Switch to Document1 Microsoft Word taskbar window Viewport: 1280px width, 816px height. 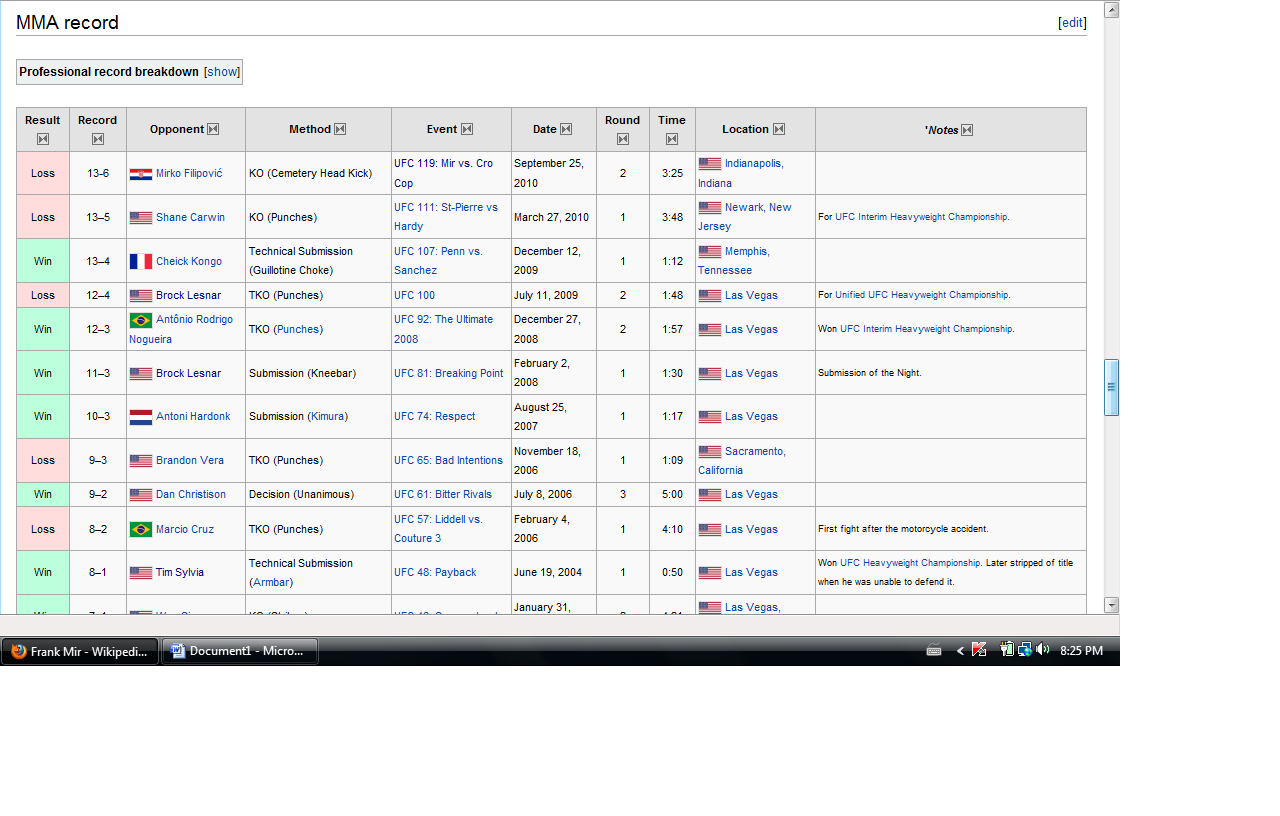240,651
